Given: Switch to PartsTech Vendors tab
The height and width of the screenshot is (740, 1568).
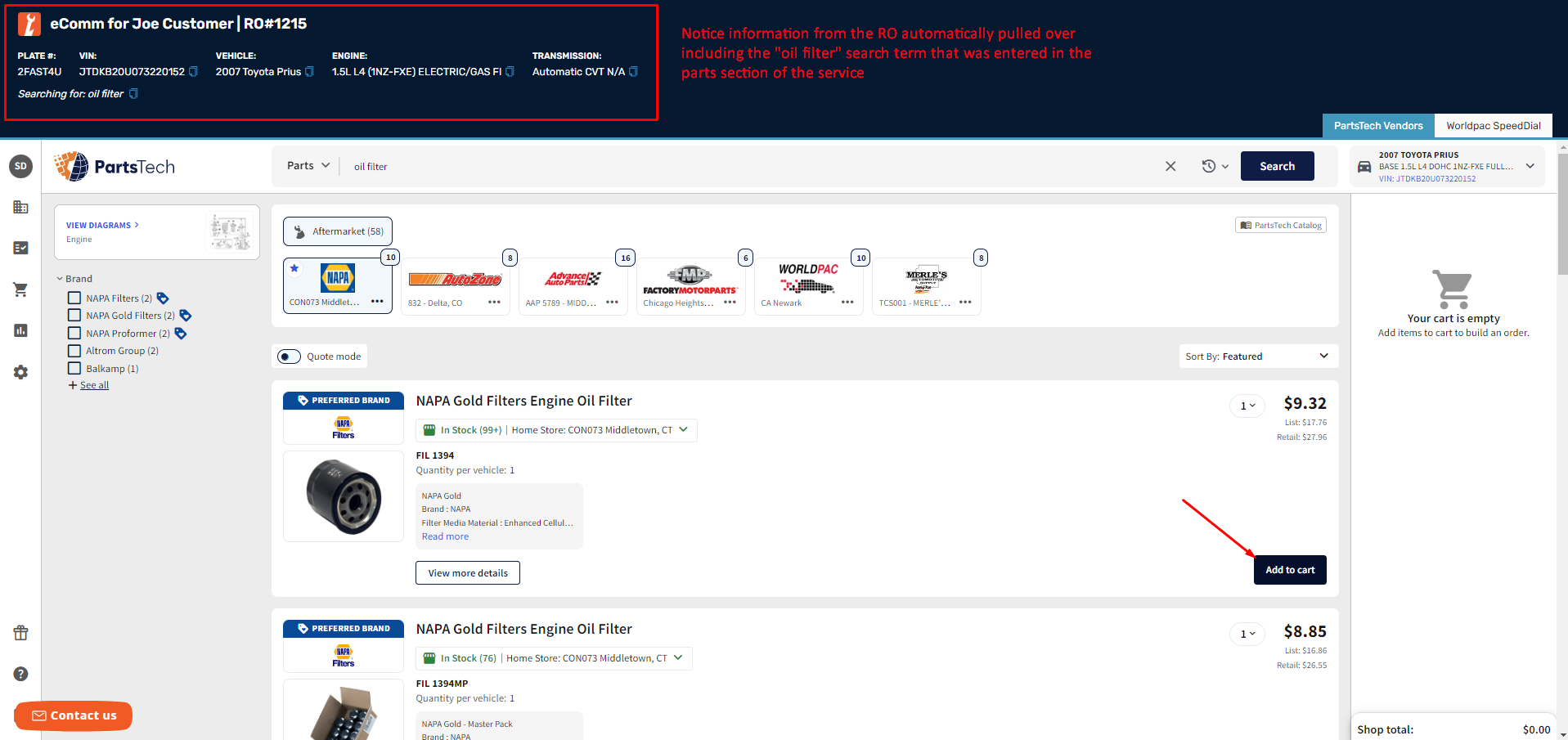Looking at the screenshot, I should 1378,125.
